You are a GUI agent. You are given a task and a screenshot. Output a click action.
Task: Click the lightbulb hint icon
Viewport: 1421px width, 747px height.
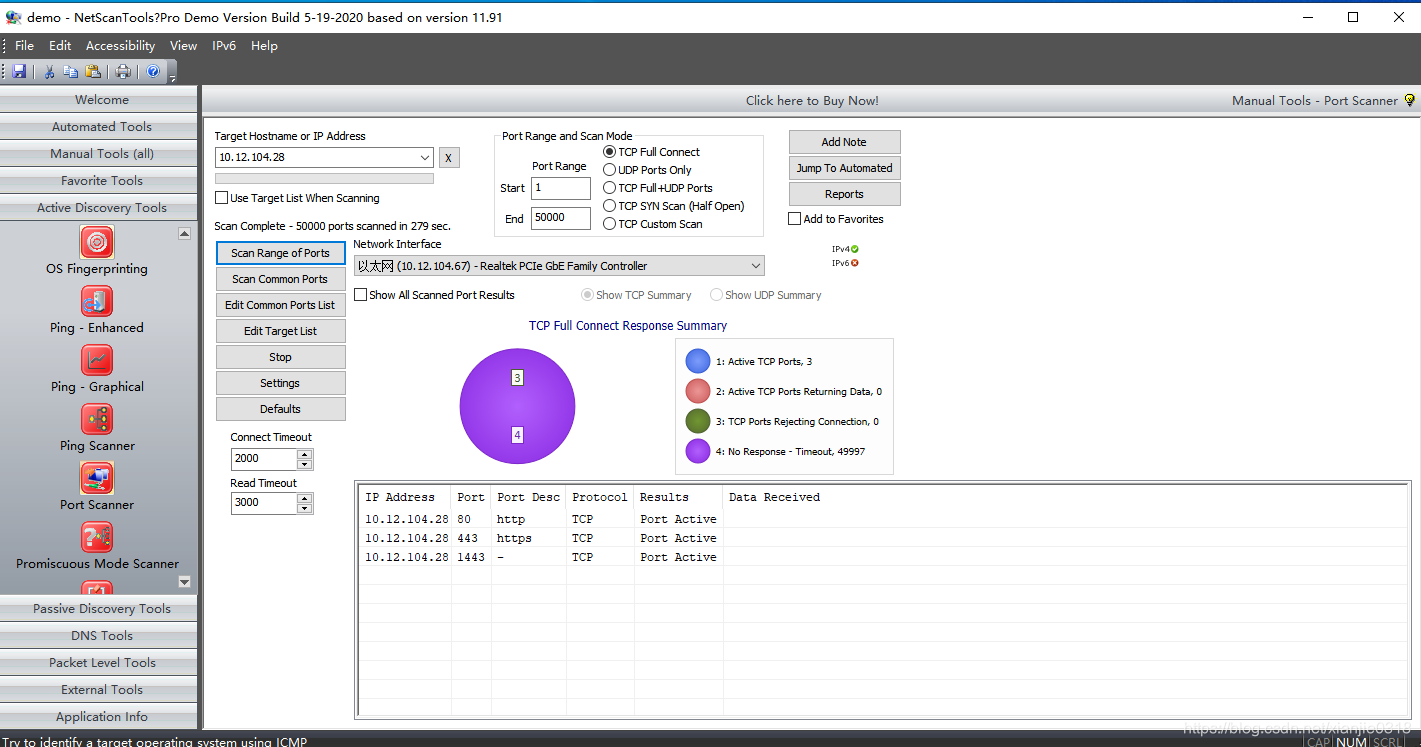click(x=1409, y=100)
